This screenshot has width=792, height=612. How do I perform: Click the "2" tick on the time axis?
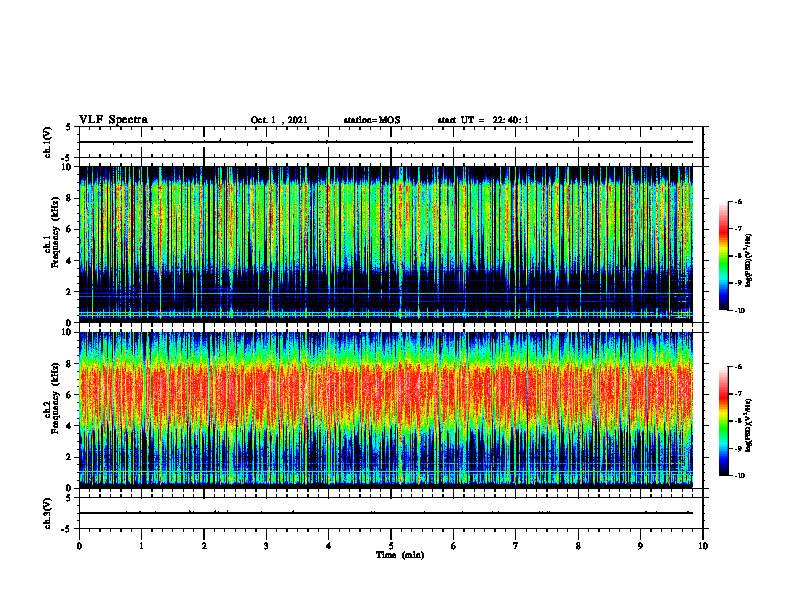(x=204, y=546)
